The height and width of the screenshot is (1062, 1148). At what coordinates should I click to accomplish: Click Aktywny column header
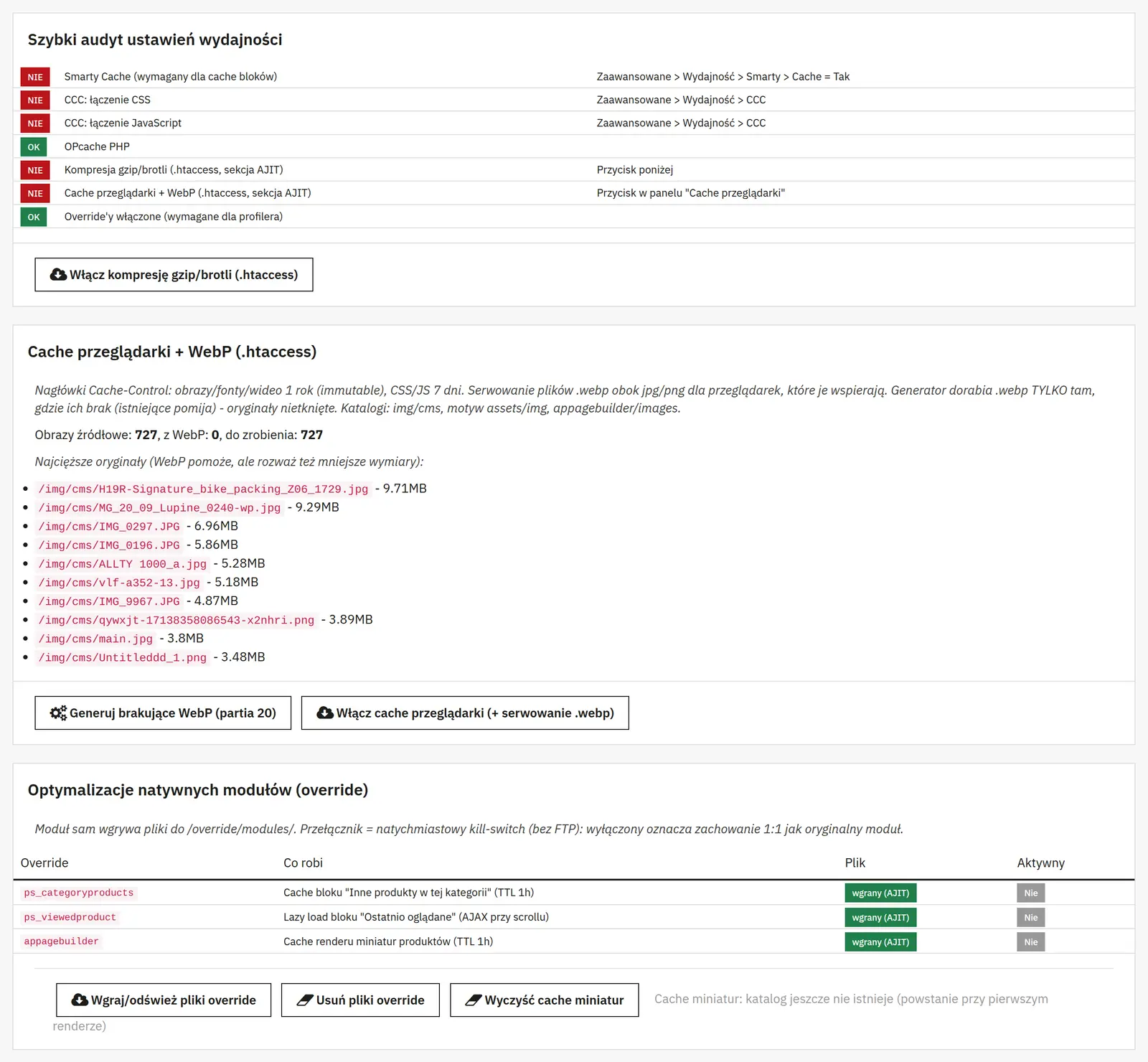(1040, 863)
